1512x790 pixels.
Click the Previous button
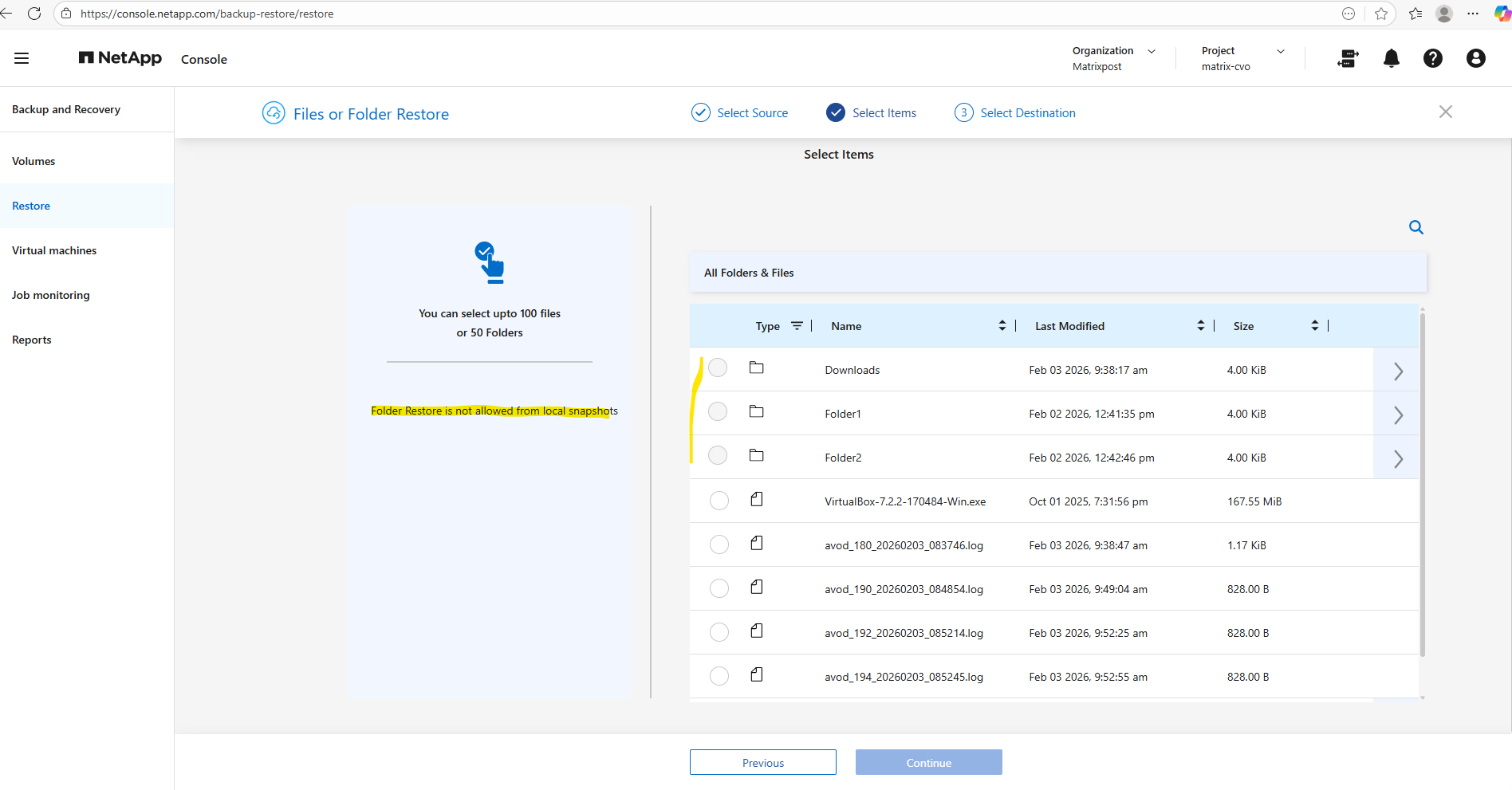(762, 762)
